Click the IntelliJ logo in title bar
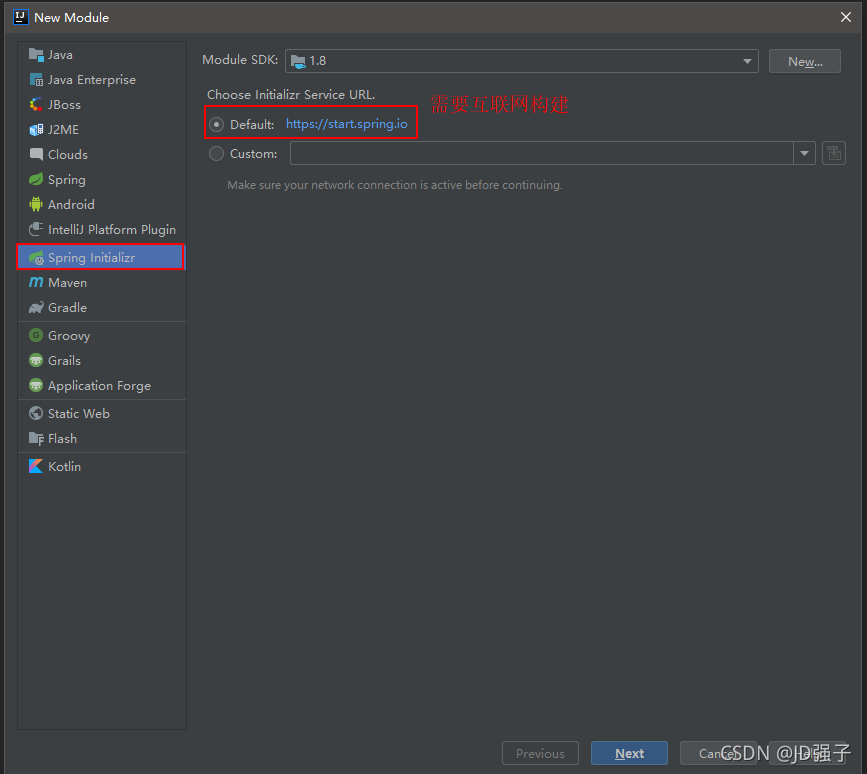Screen dimensions: 867x774 20,17
